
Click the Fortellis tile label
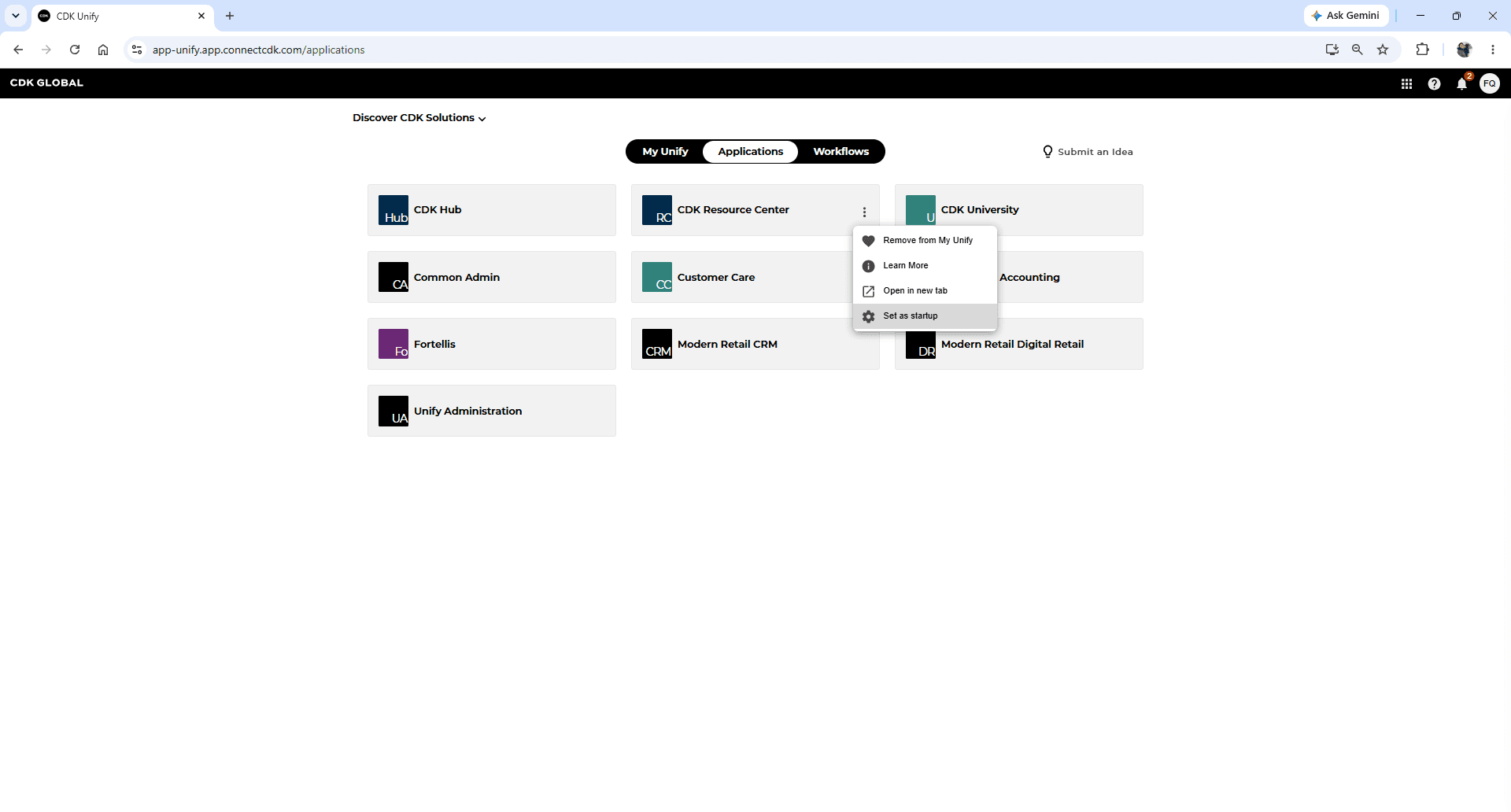point(434,344)
